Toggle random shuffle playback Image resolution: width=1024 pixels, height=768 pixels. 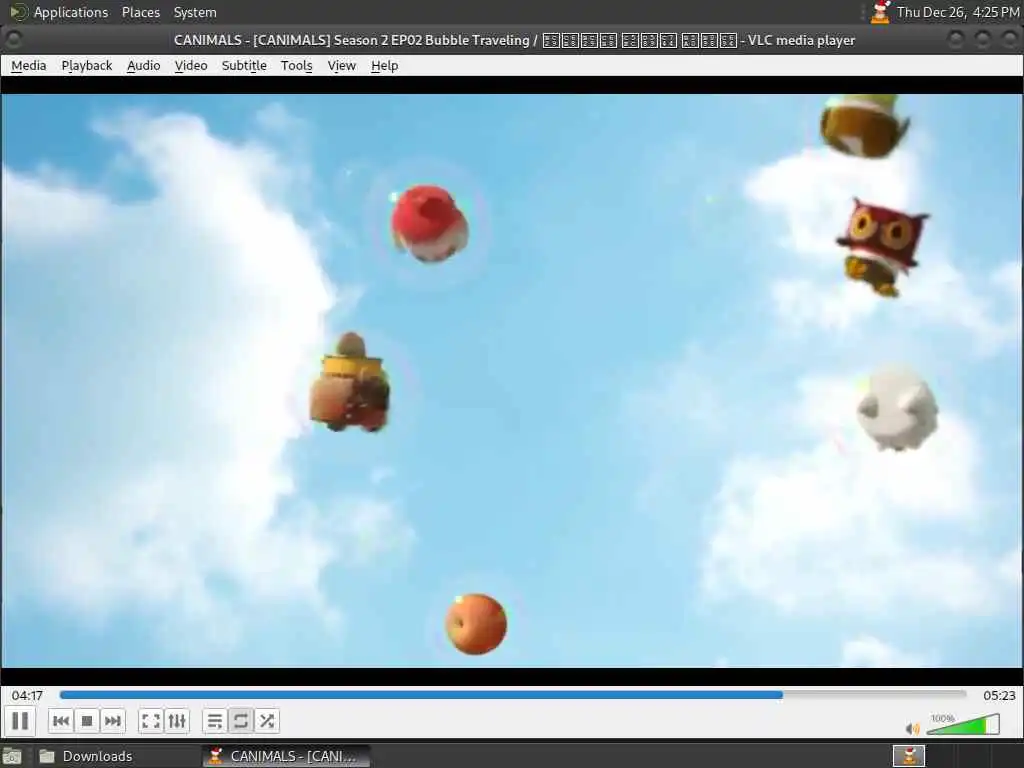(x=266, y=721)
